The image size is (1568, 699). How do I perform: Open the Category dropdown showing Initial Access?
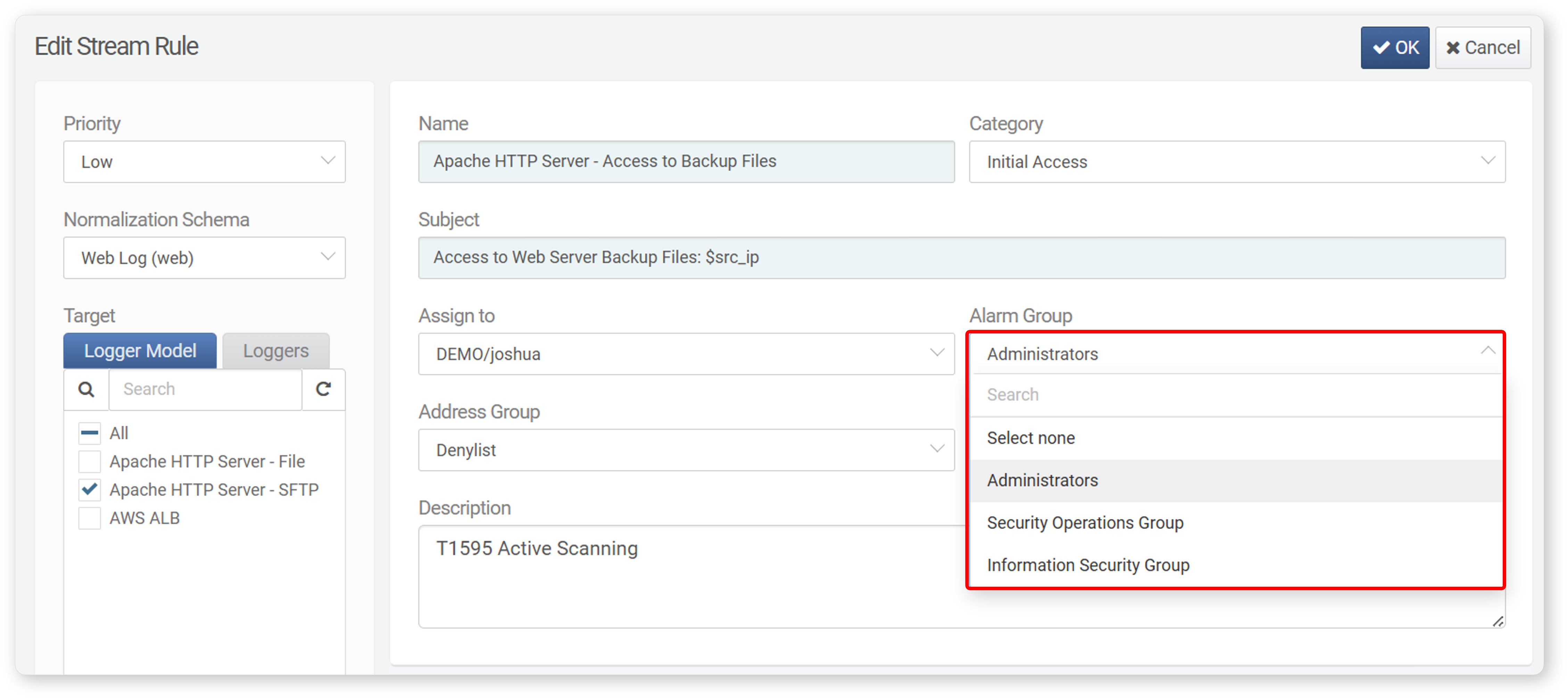[x=1237, y=162]
